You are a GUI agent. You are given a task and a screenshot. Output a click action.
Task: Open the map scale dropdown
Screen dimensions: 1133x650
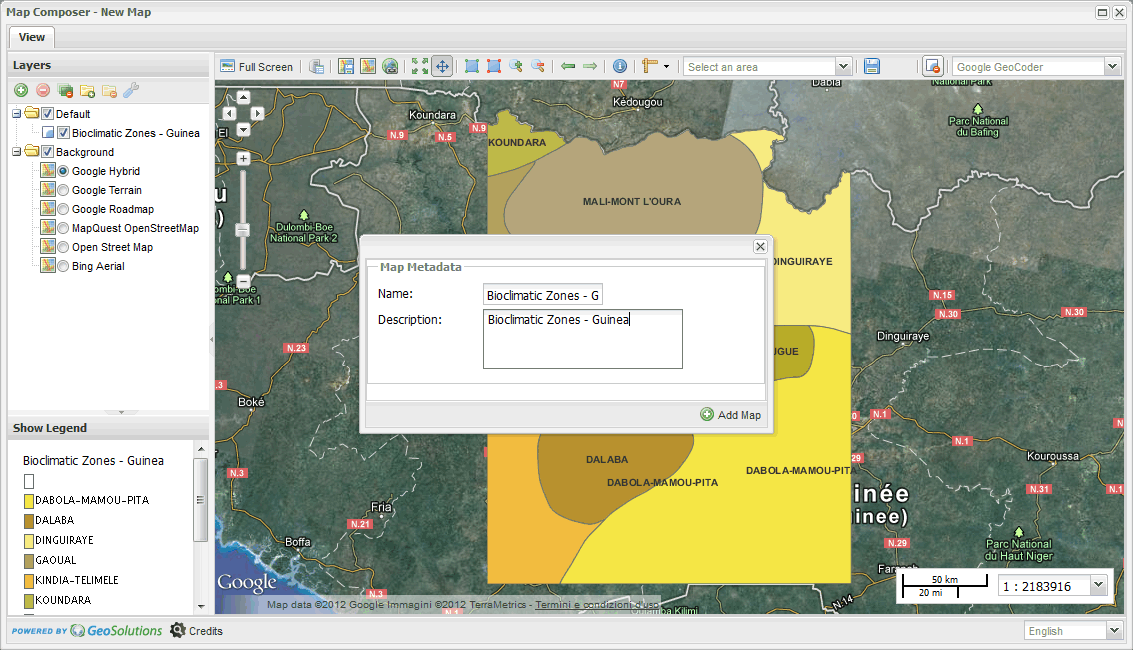click(x=1099, y=586)
